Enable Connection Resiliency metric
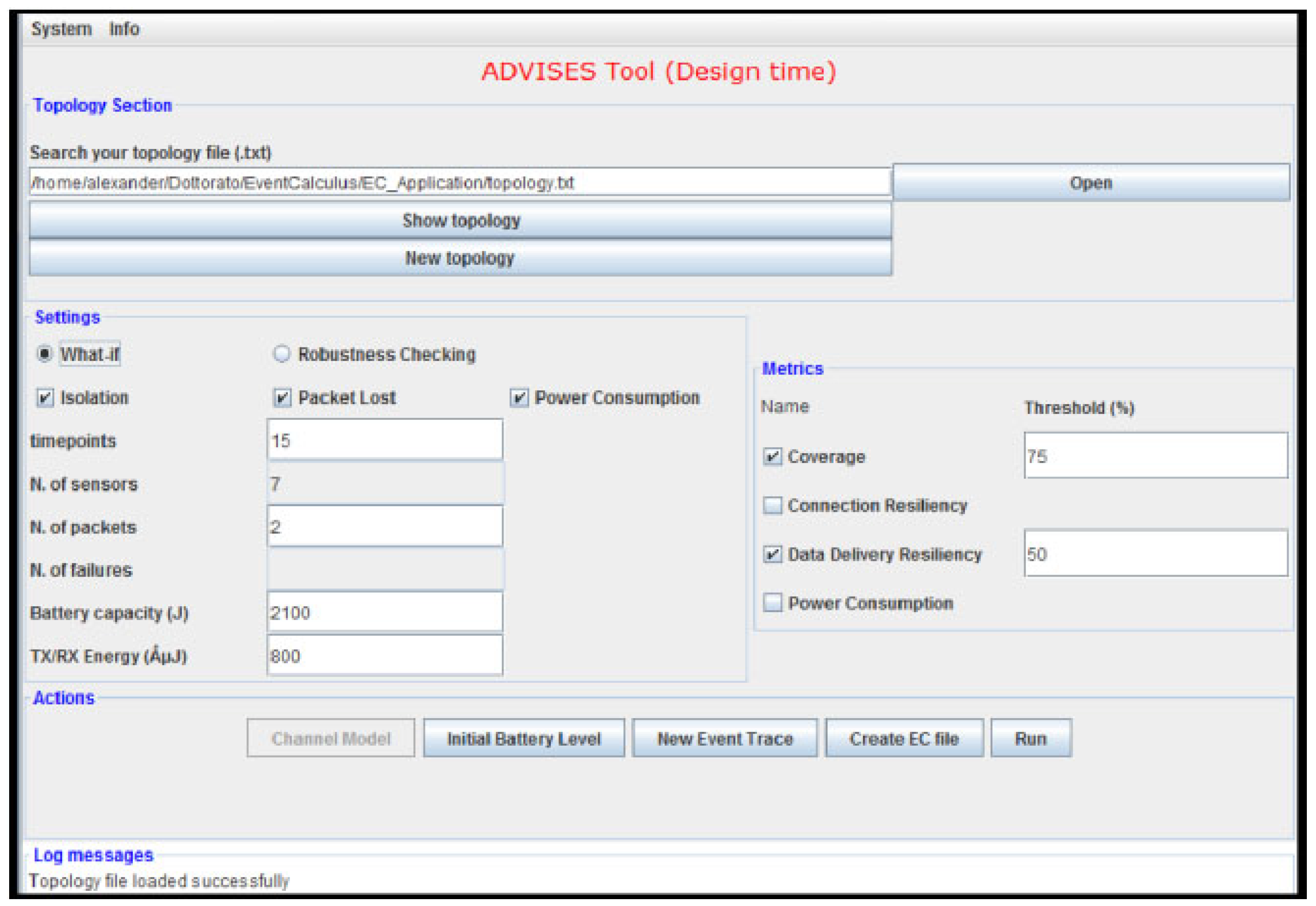 click(x=772, y=505)
